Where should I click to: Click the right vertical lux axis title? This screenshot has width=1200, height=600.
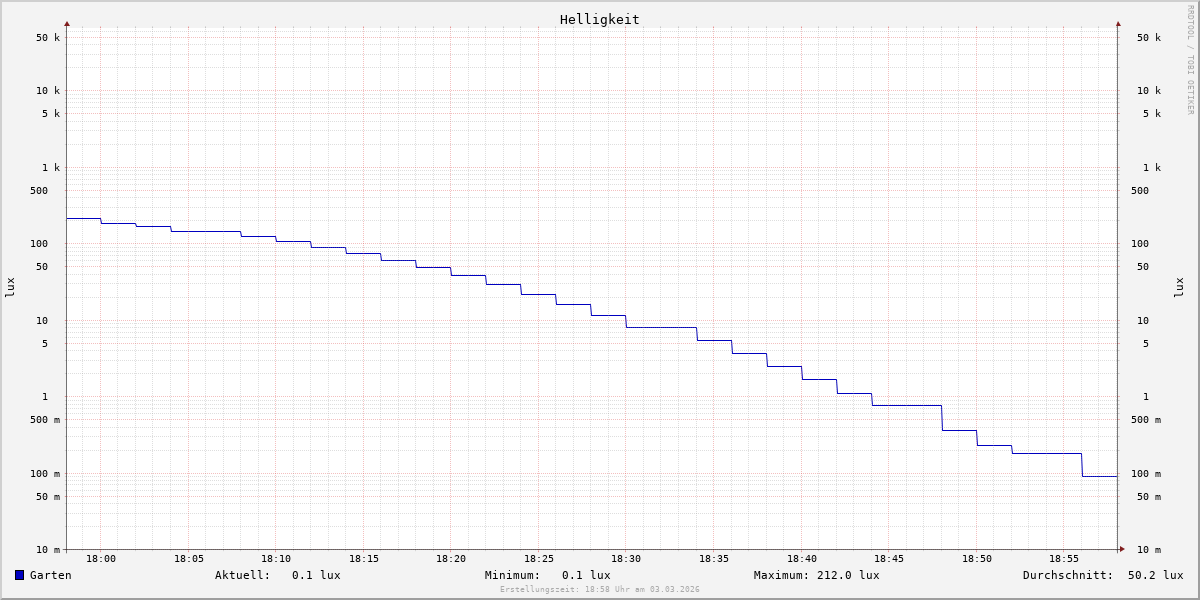[x=1179, y=287]
